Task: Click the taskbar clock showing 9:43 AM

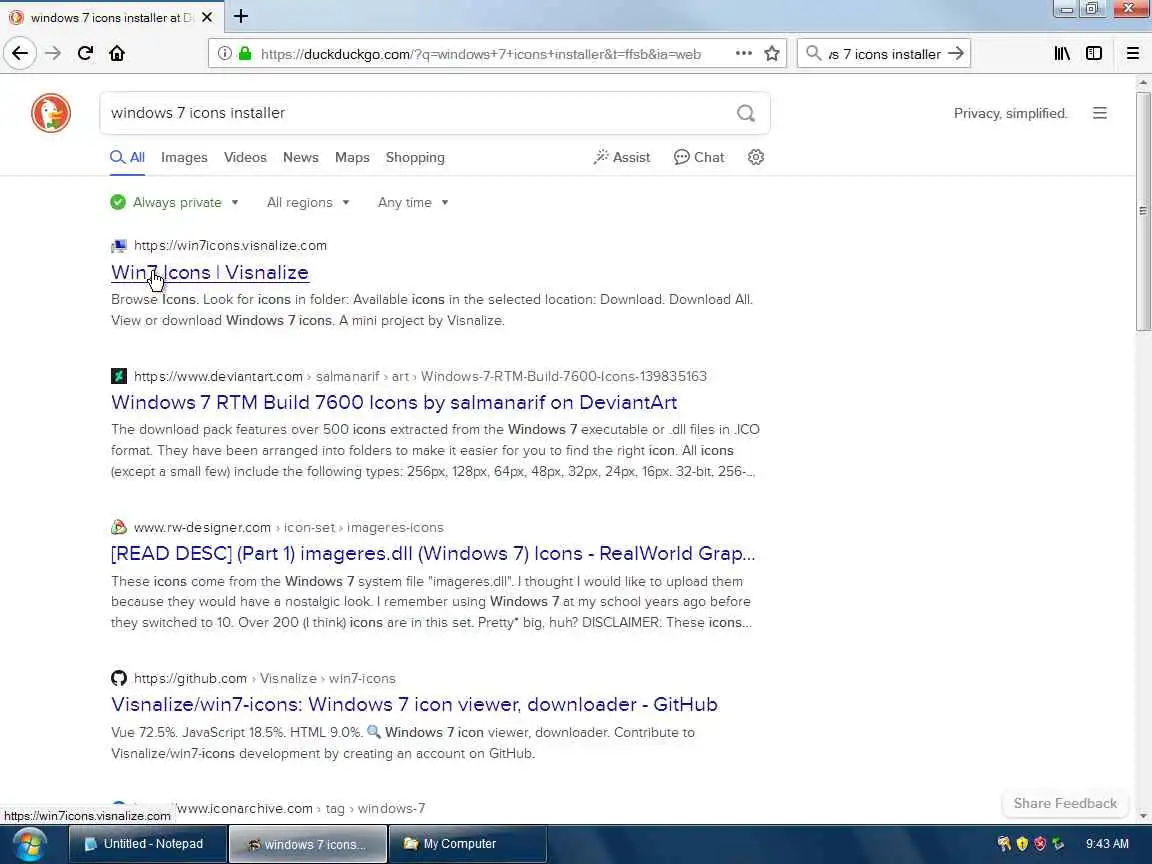Action: click(1107, 843)
